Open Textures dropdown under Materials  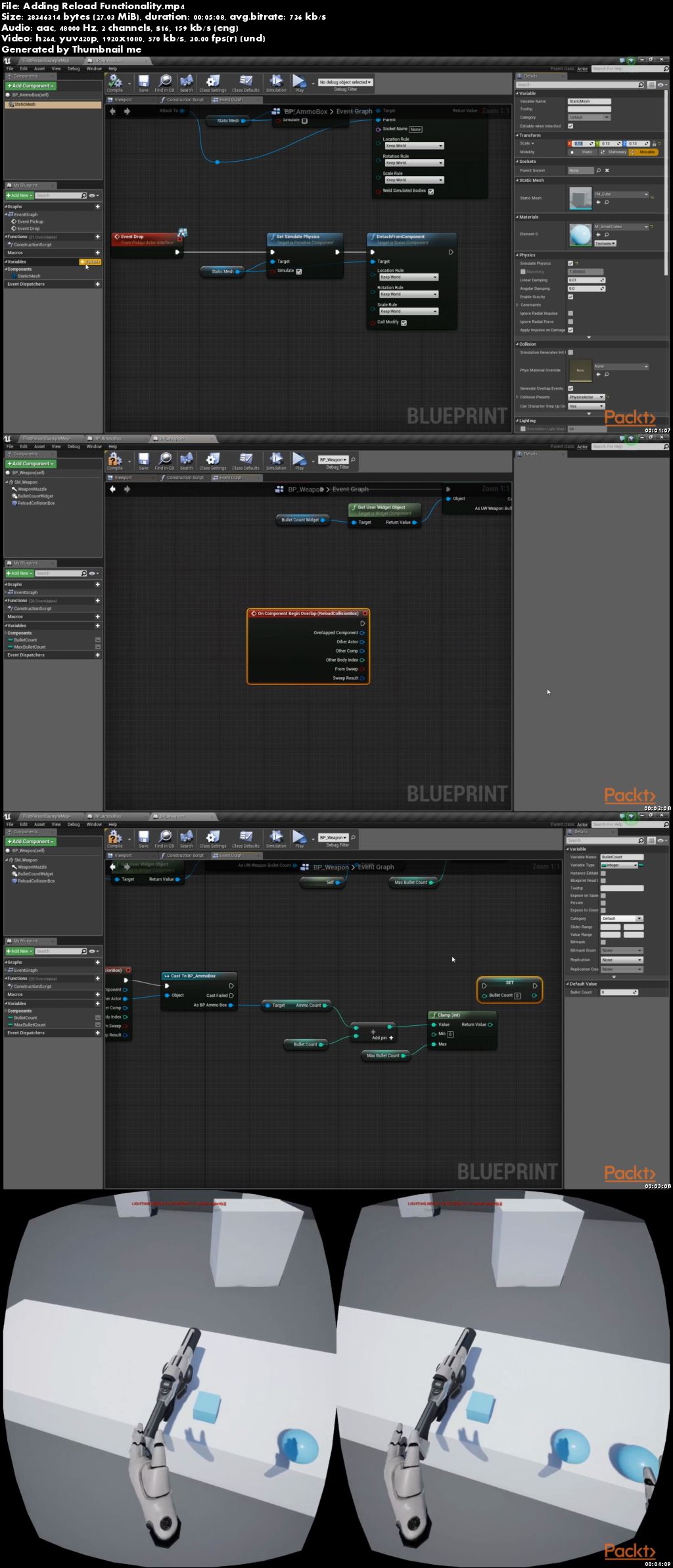click(605, 243)
